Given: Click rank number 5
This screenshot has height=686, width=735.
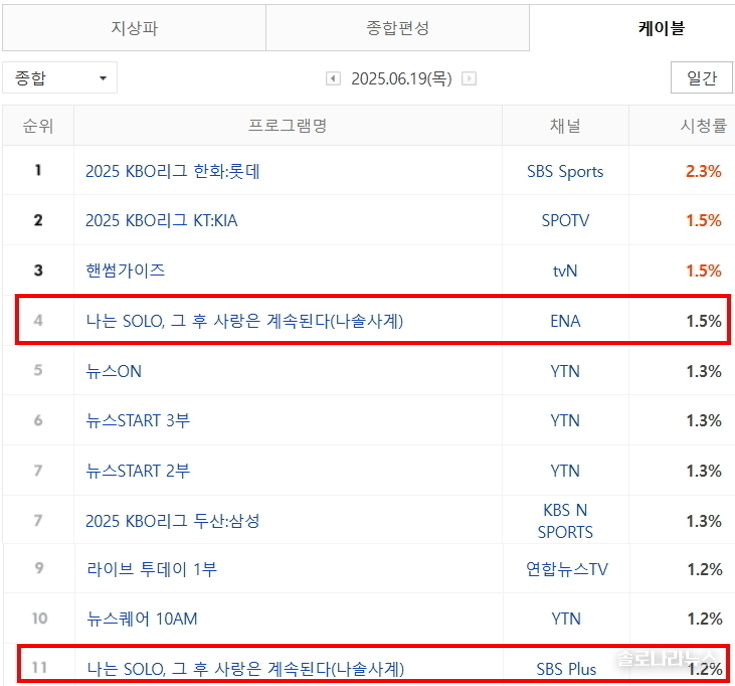Looking at the screenshot, I should 38,370.
